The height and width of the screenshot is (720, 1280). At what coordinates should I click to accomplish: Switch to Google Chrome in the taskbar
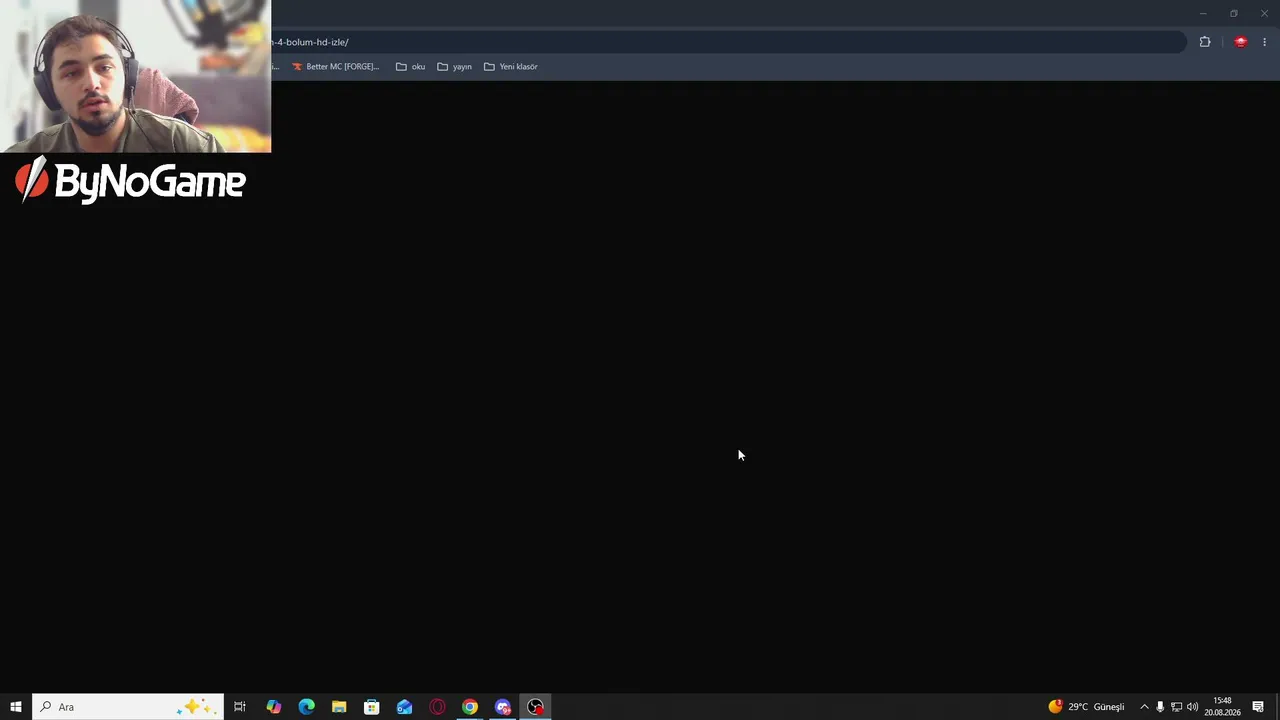pyautogui.click(x=470, y=707)
